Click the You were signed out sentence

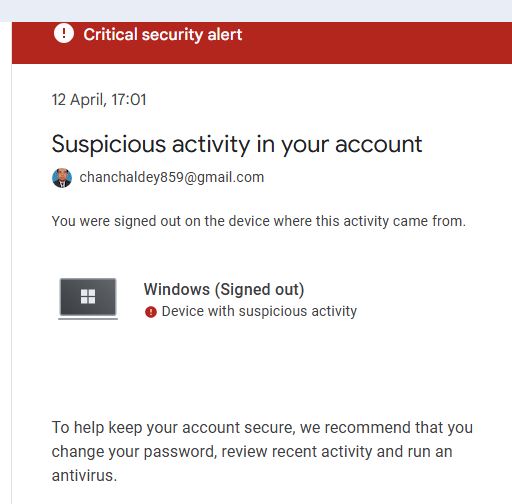pyautogui.click(x=259, y=221)
